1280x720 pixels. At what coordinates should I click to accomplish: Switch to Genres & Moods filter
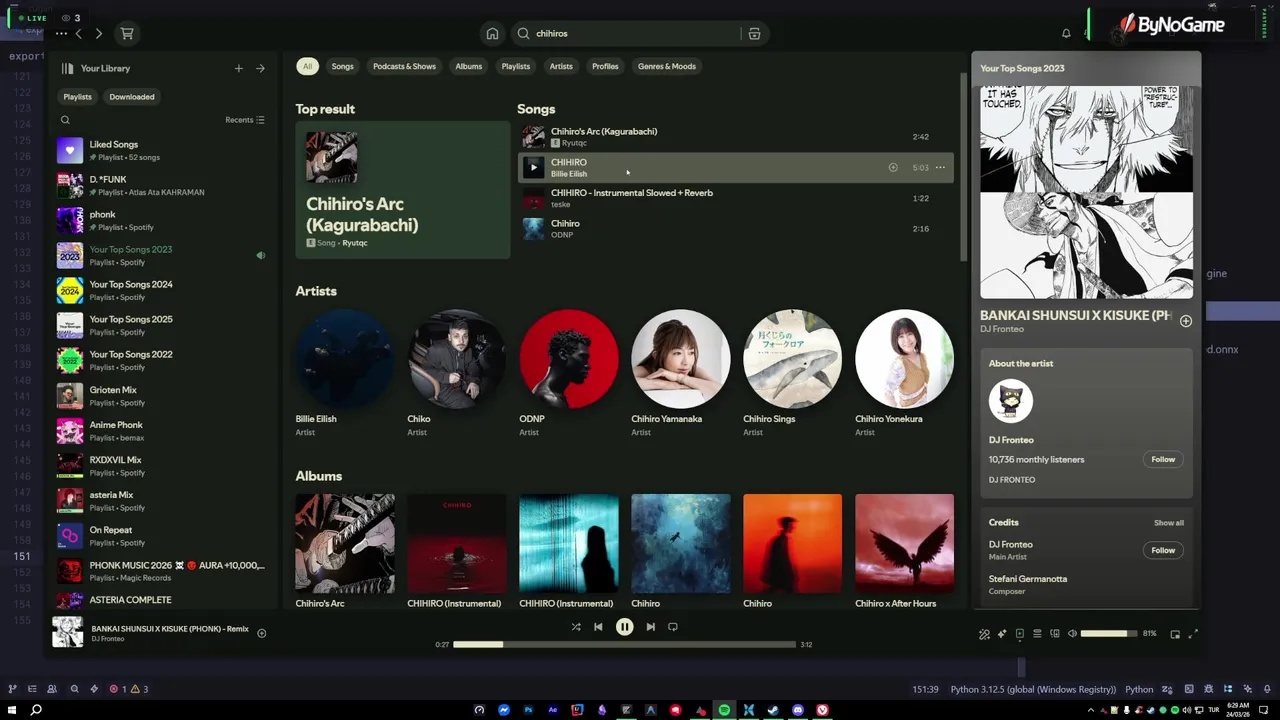coord(667,66)
